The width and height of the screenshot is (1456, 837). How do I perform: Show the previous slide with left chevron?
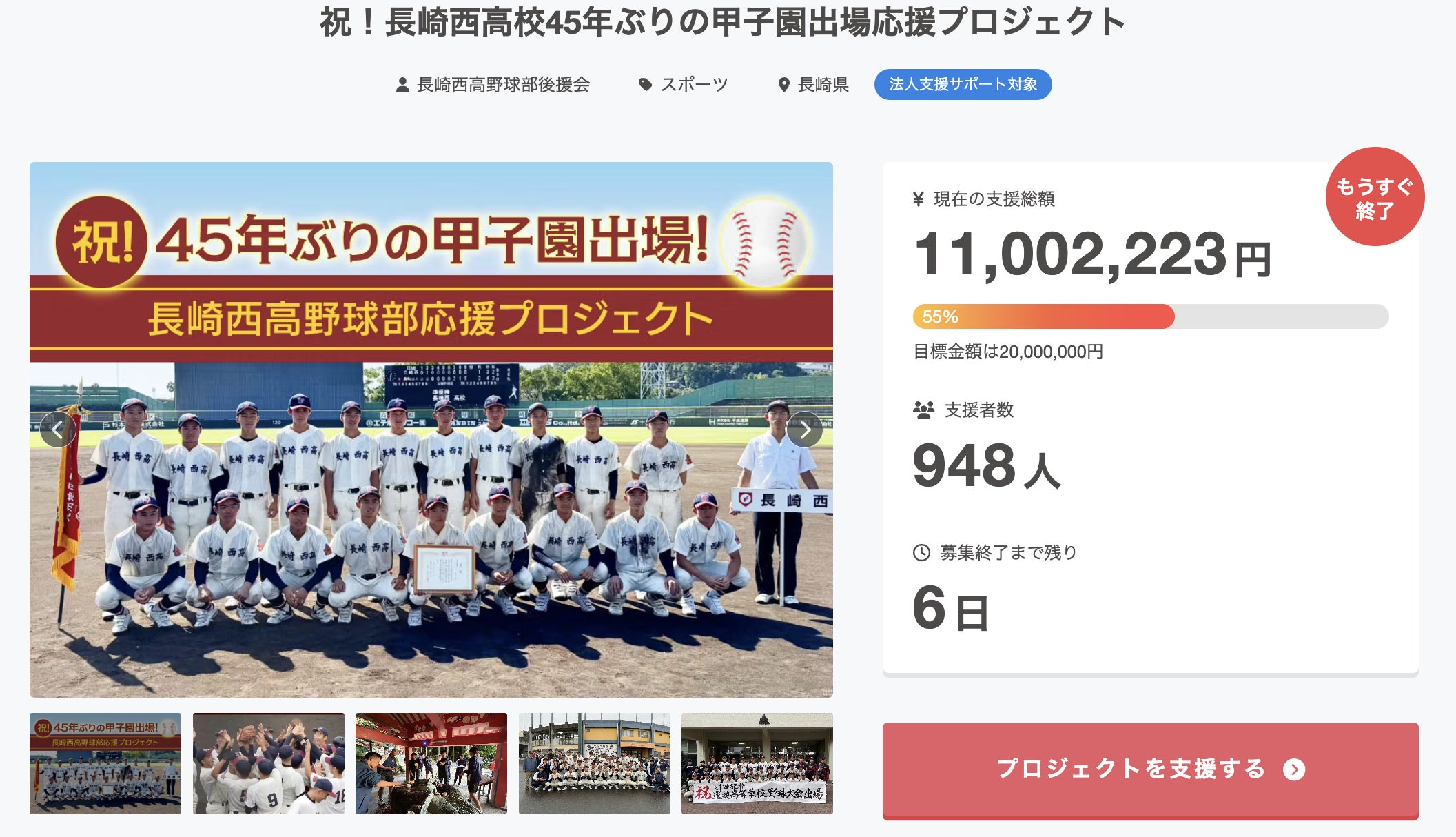point(58,430)
